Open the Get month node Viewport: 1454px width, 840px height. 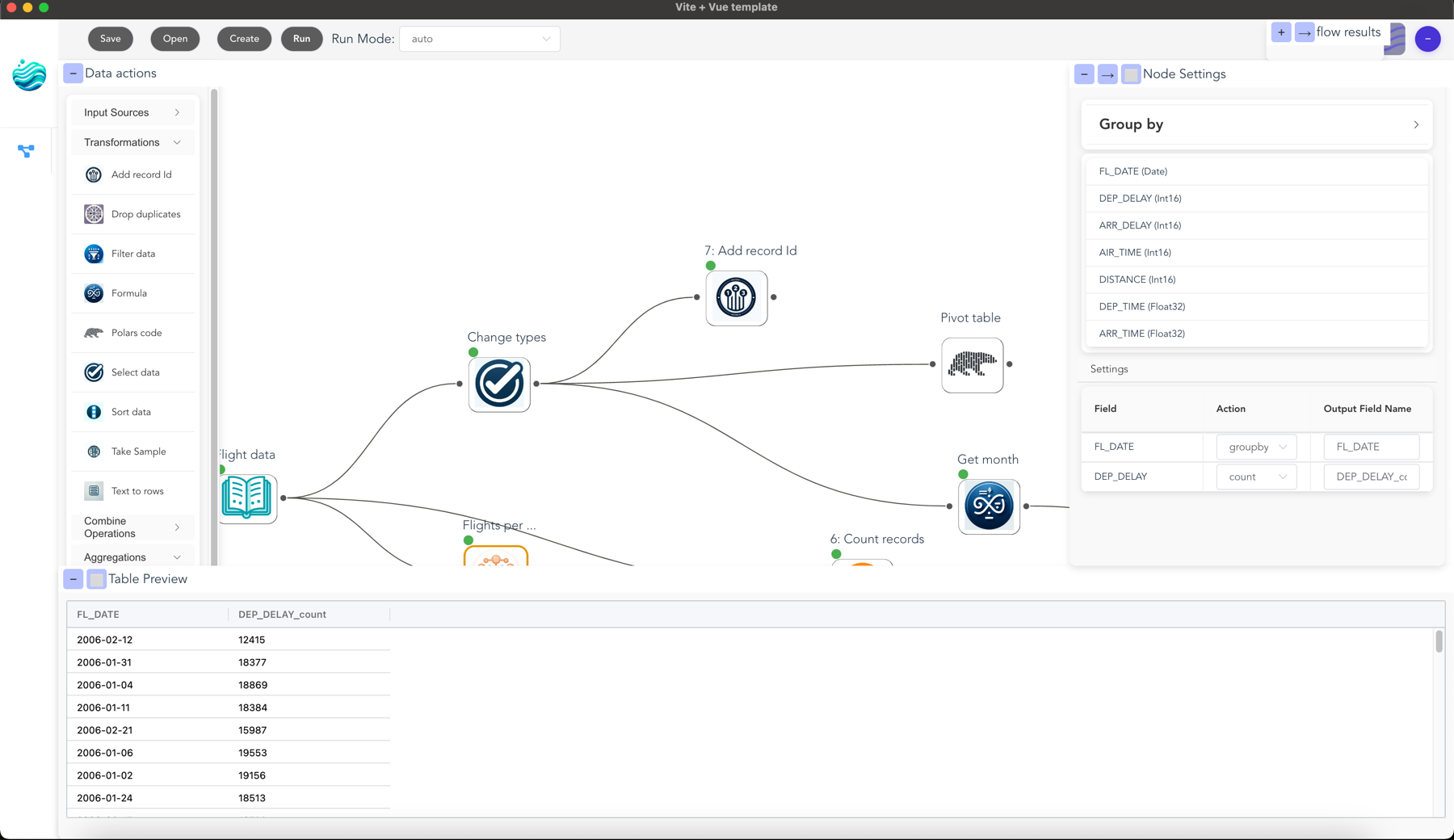point(989,506)
